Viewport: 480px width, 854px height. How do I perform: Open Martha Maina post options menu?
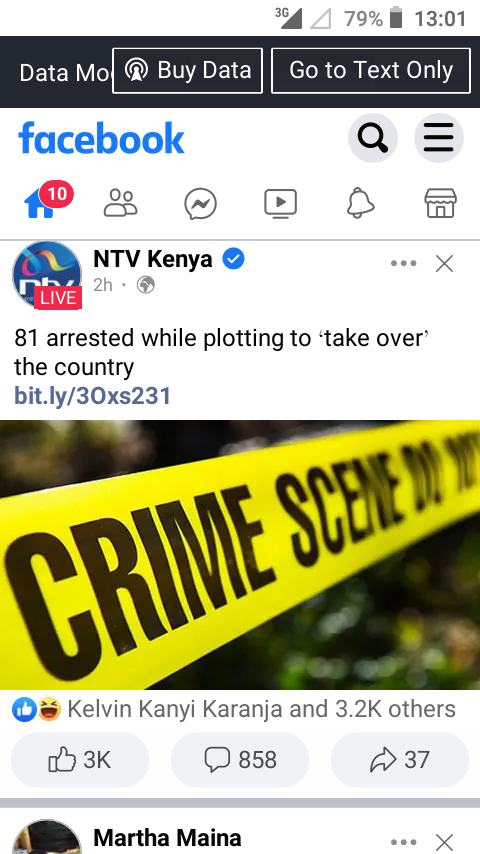[x=404, y=842]
